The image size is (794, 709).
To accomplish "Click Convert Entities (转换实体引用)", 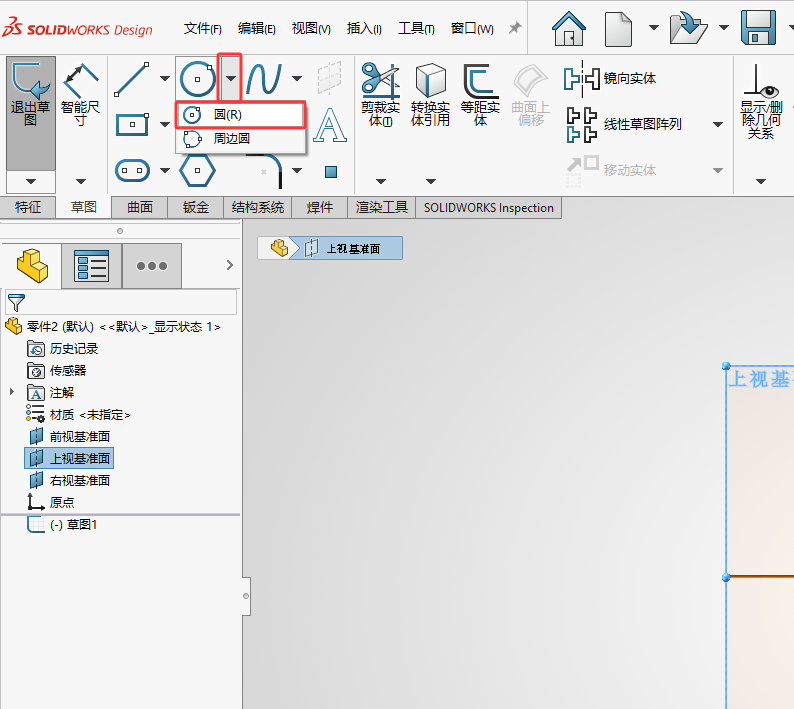I will [430, 94].
